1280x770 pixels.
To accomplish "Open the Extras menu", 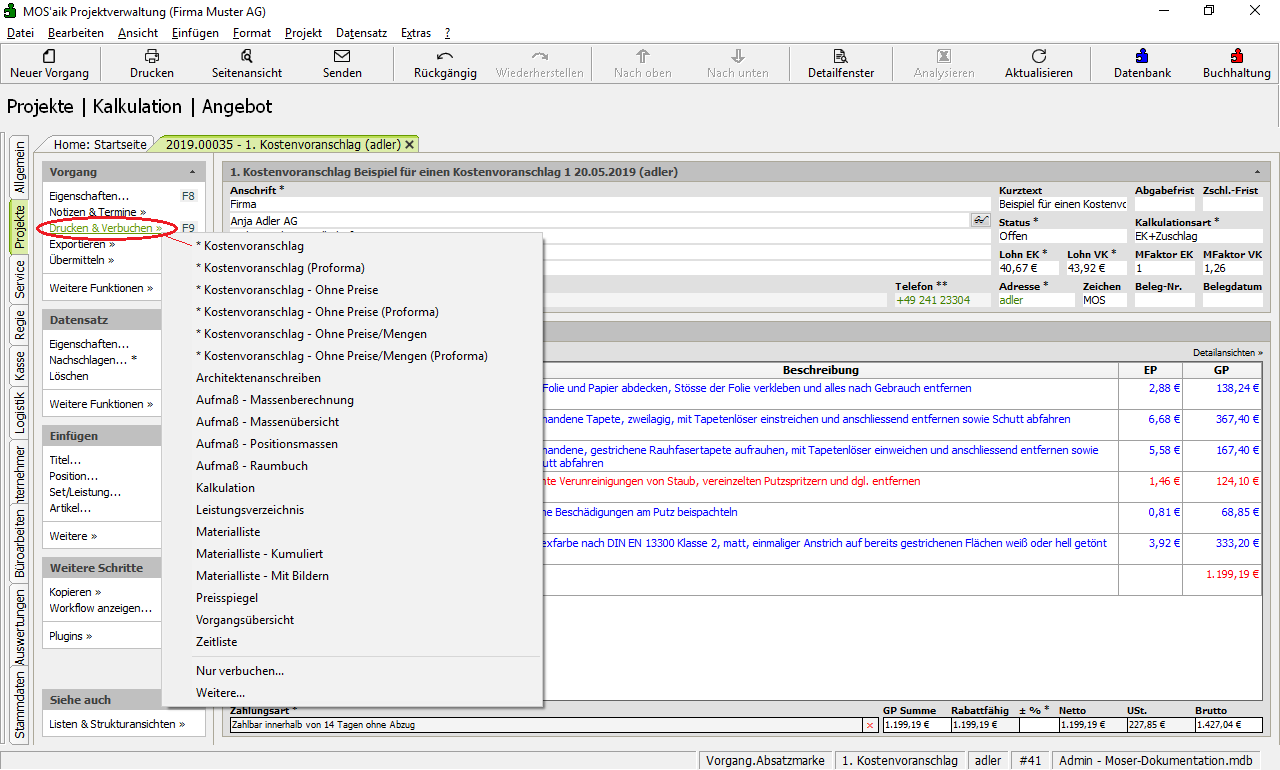I will pos(415,33).
